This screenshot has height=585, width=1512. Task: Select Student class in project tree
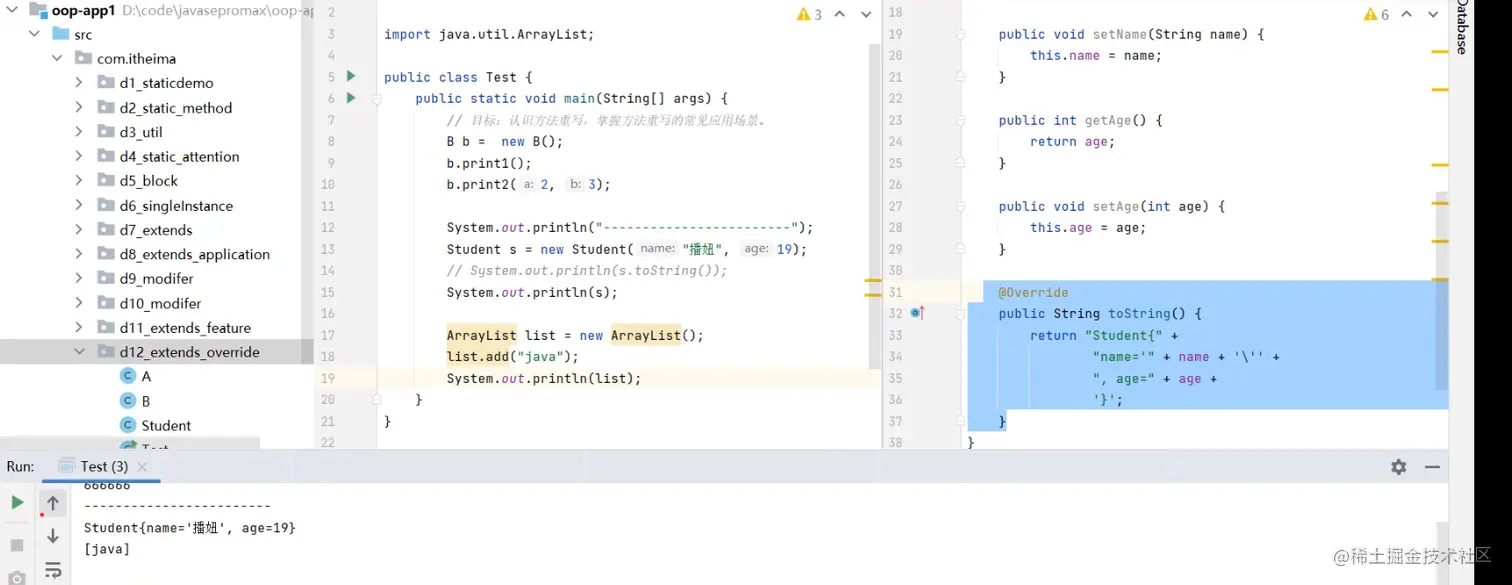click(166, 425)
